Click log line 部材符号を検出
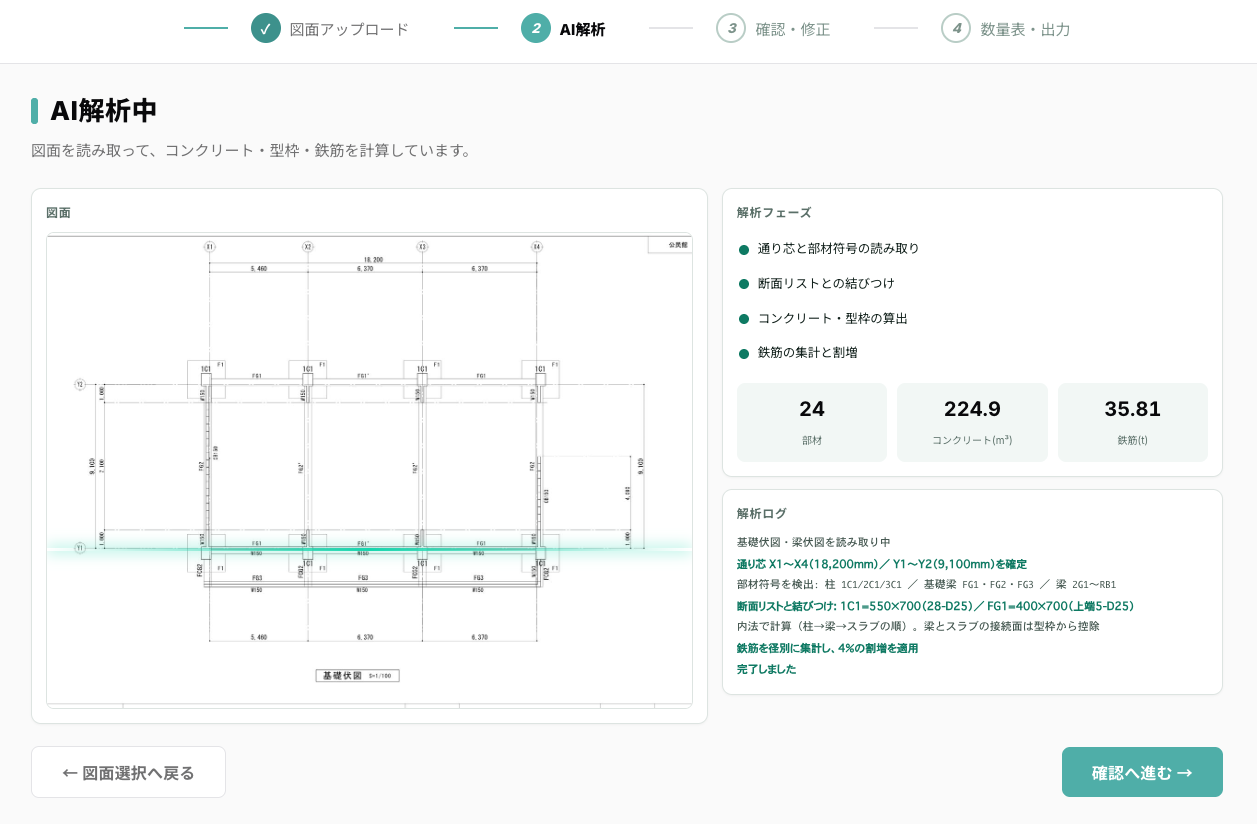This screenshot has height=824, width=1257. 926,585
